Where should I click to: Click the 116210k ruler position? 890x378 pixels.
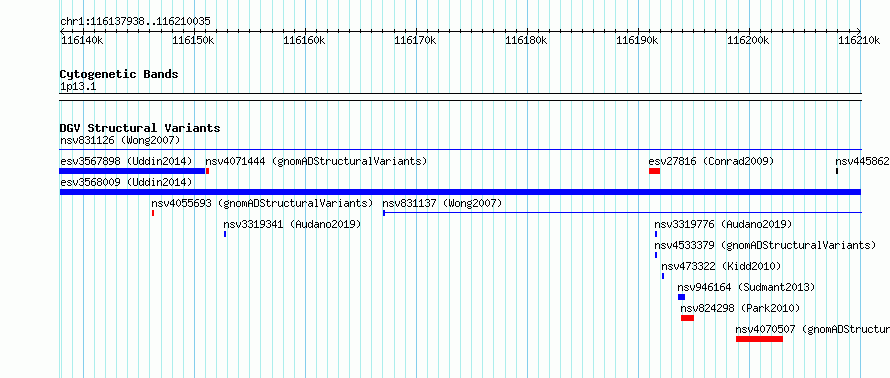859,40
